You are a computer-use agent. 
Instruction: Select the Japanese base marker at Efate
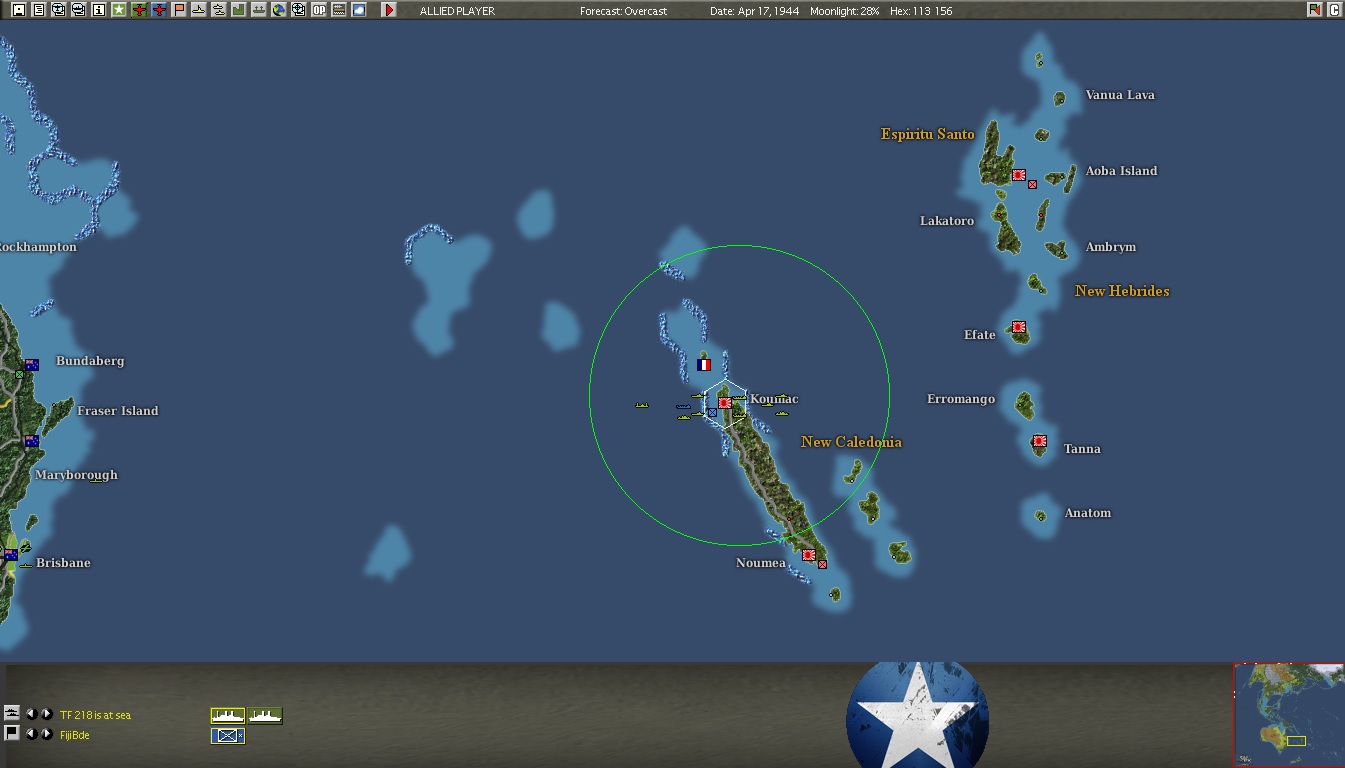coord(1019,327)
